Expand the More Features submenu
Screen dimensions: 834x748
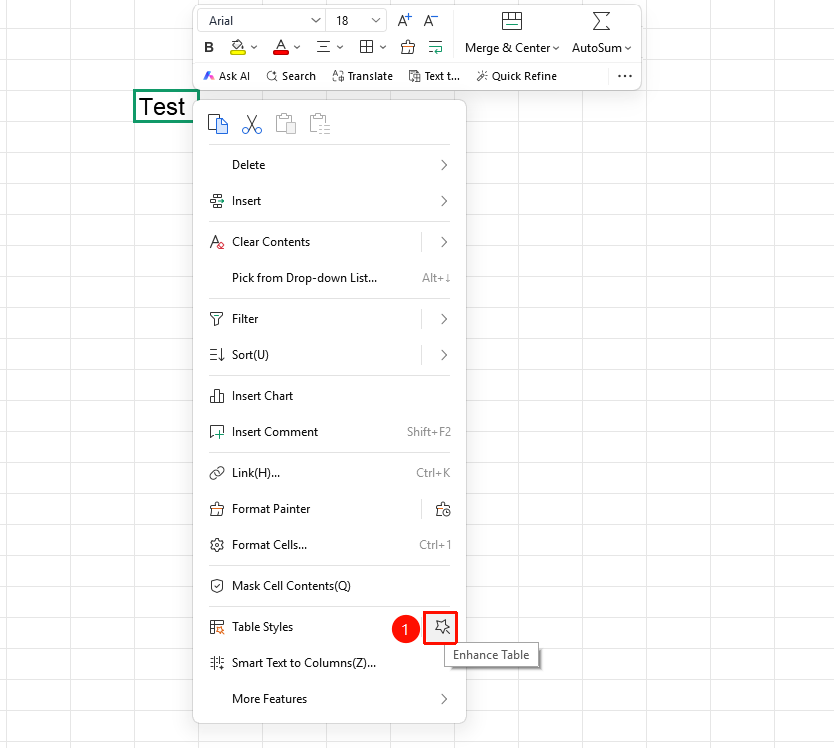(329, 699)
